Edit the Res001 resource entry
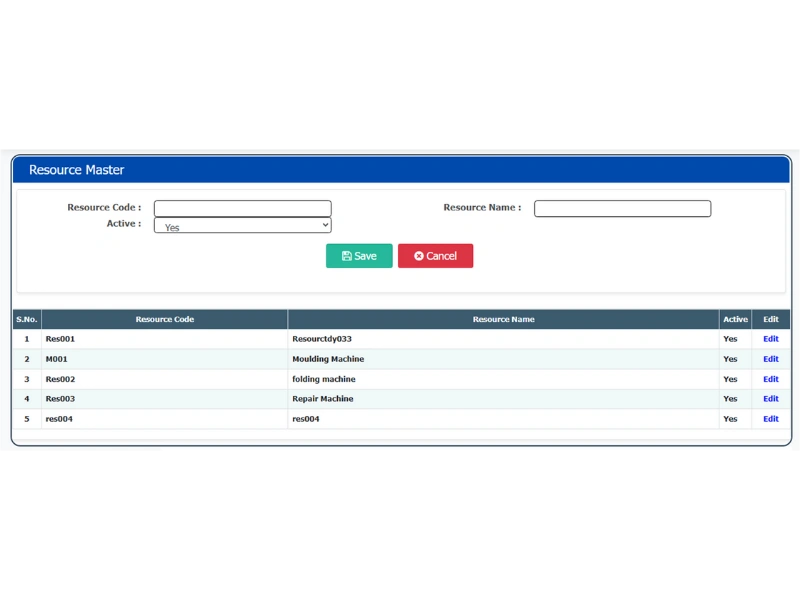Screen dimensions: 800x600 [x=770, y=338]
